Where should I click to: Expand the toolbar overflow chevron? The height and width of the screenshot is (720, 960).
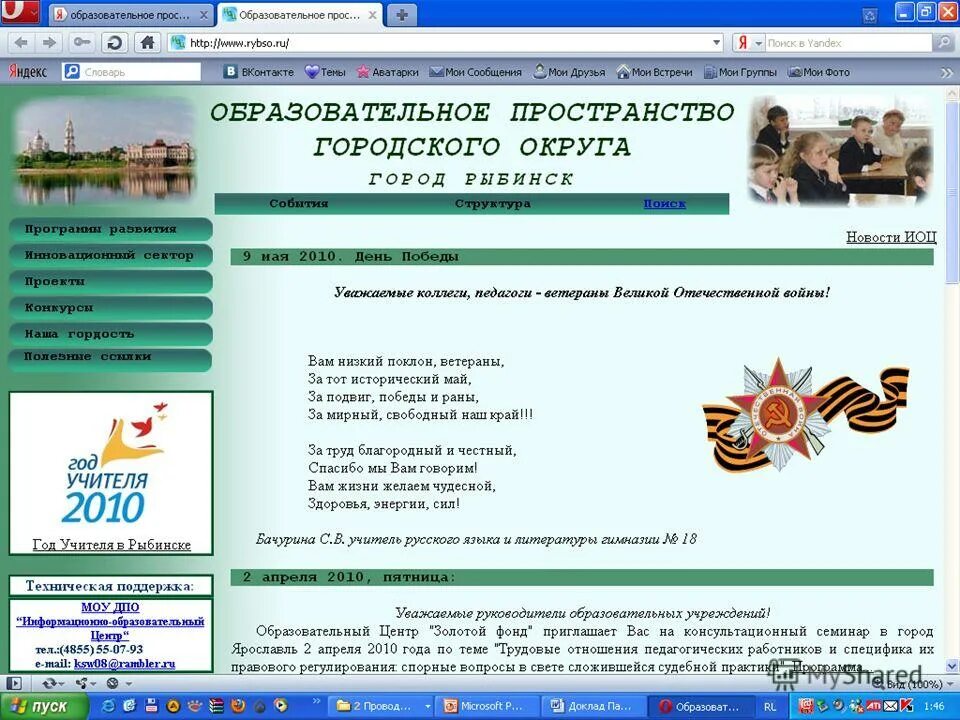(947, 72)
